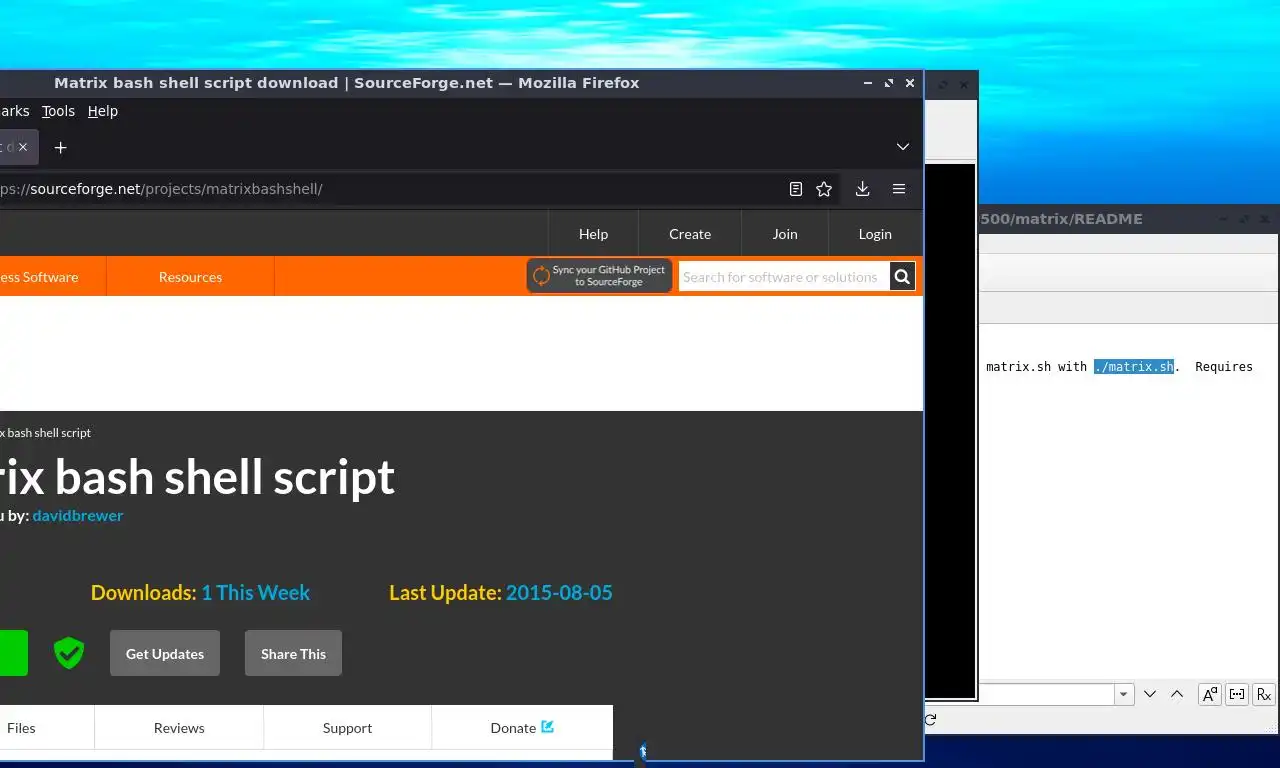Open the Help menu in Firefox
Image resolution: width=1280 pixels, height=768 pixels.
point(103,111)
